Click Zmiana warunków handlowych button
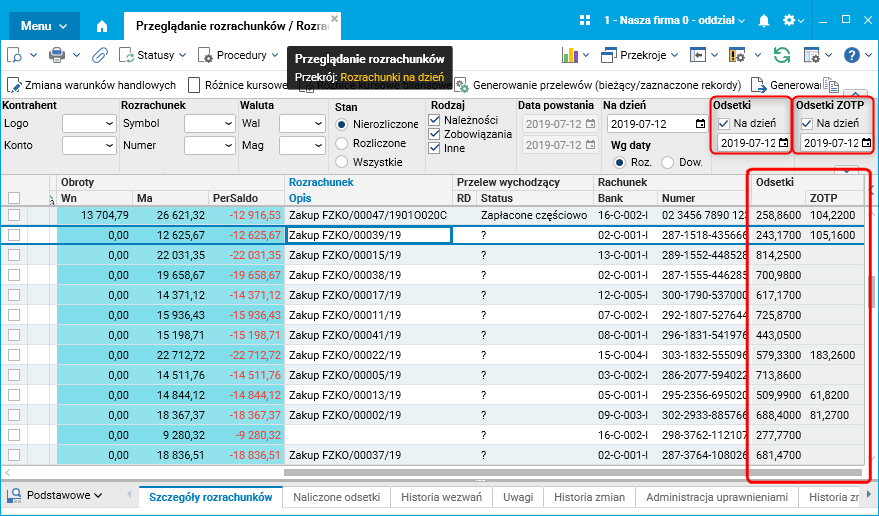Screen dimensions: 879x516 tap(93, 86)
